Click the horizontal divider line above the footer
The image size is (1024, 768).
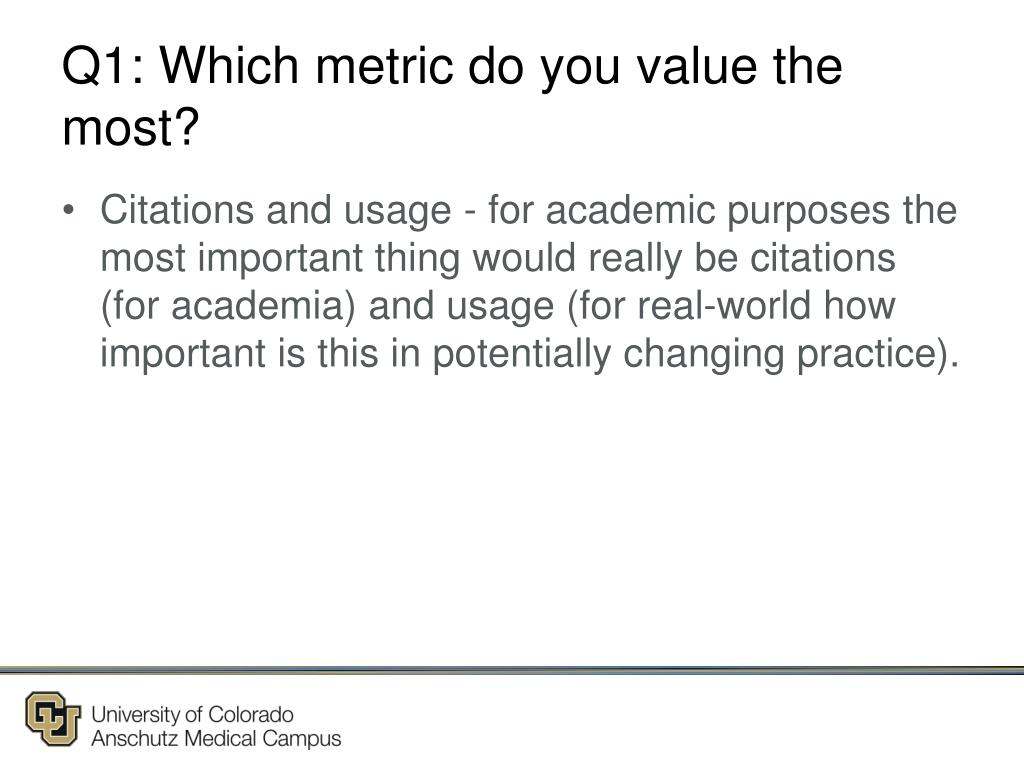(512, 670)
